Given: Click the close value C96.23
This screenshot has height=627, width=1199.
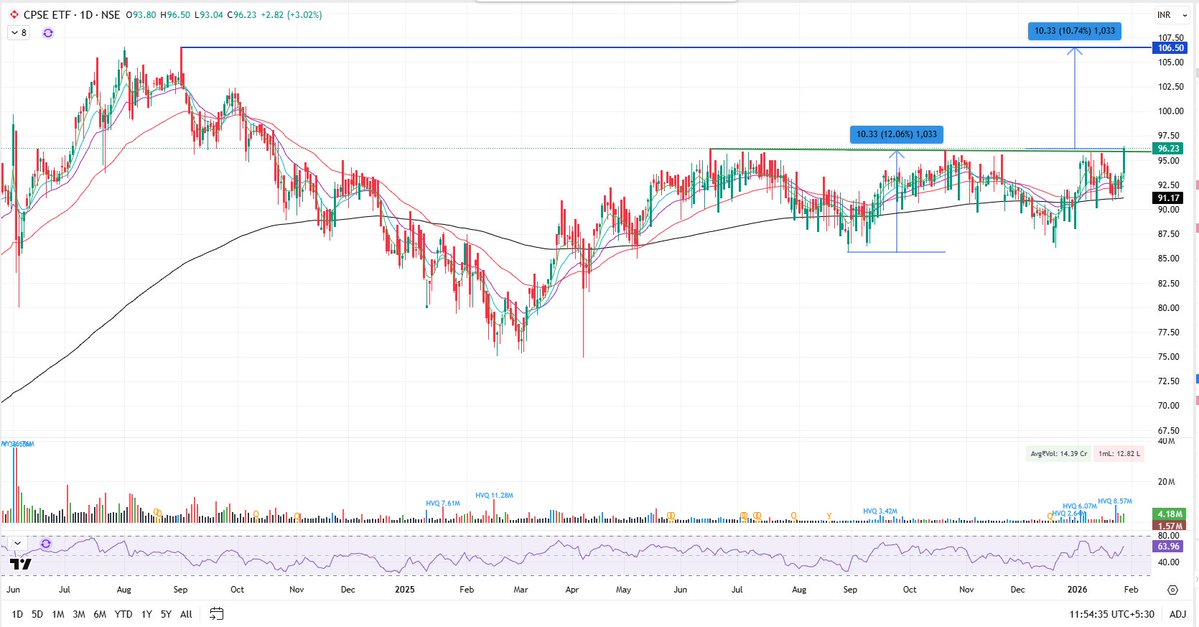Looking at the screenshot, I should pyautogui.click(x=240, y=15).
